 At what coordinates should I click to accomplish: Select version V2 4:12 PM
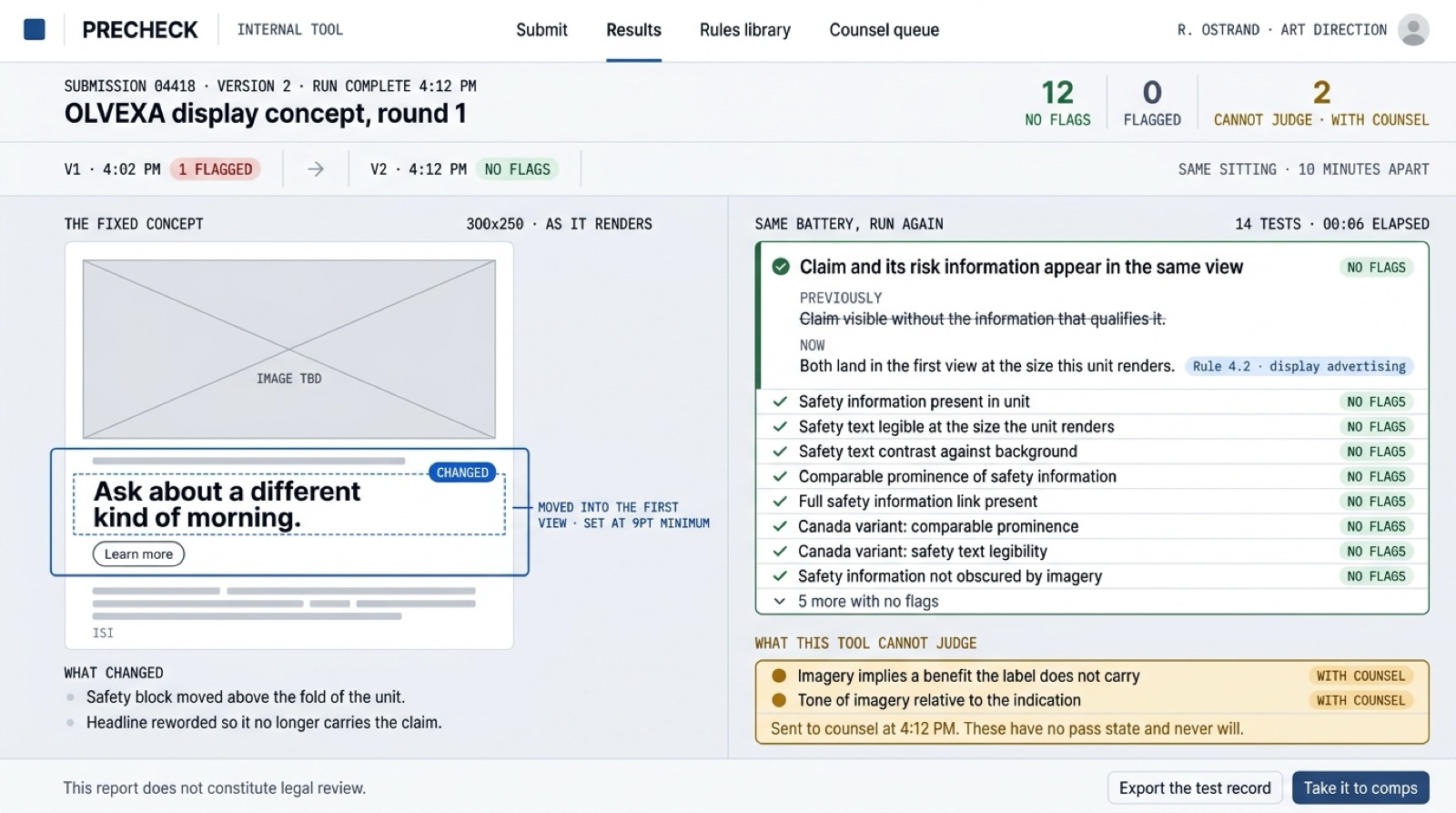(x=419, y=169)
